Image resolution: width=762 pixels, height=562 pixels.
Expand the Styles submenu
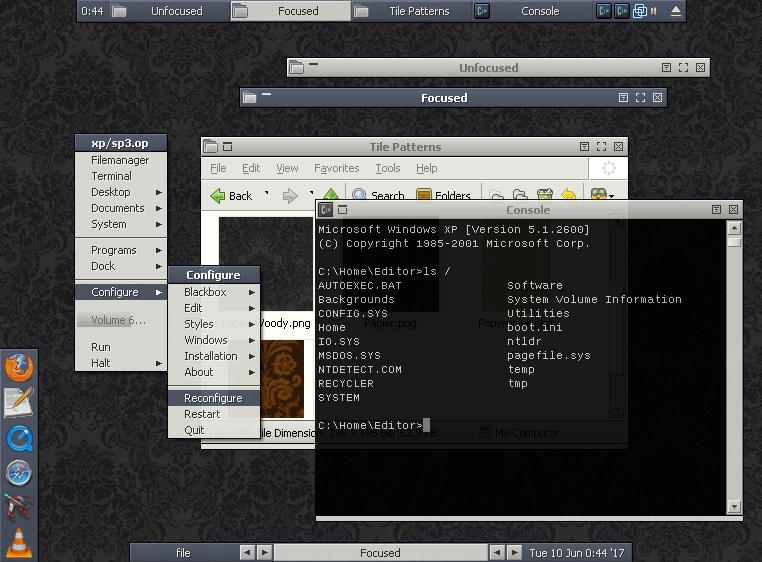214,324
